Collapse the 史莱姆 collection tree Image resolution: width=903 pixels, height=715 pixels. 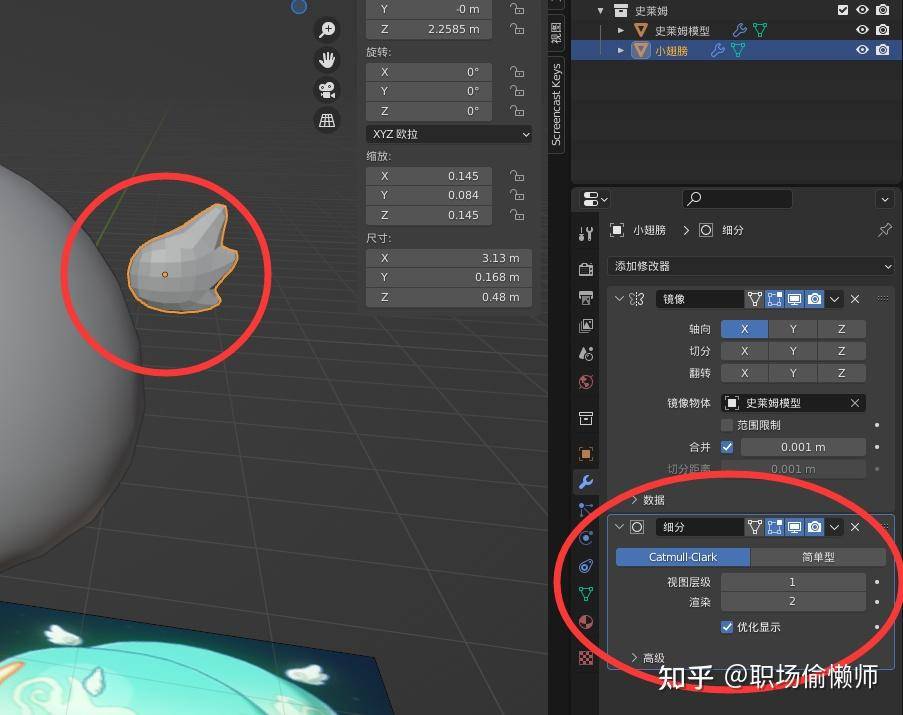point(601,10)
